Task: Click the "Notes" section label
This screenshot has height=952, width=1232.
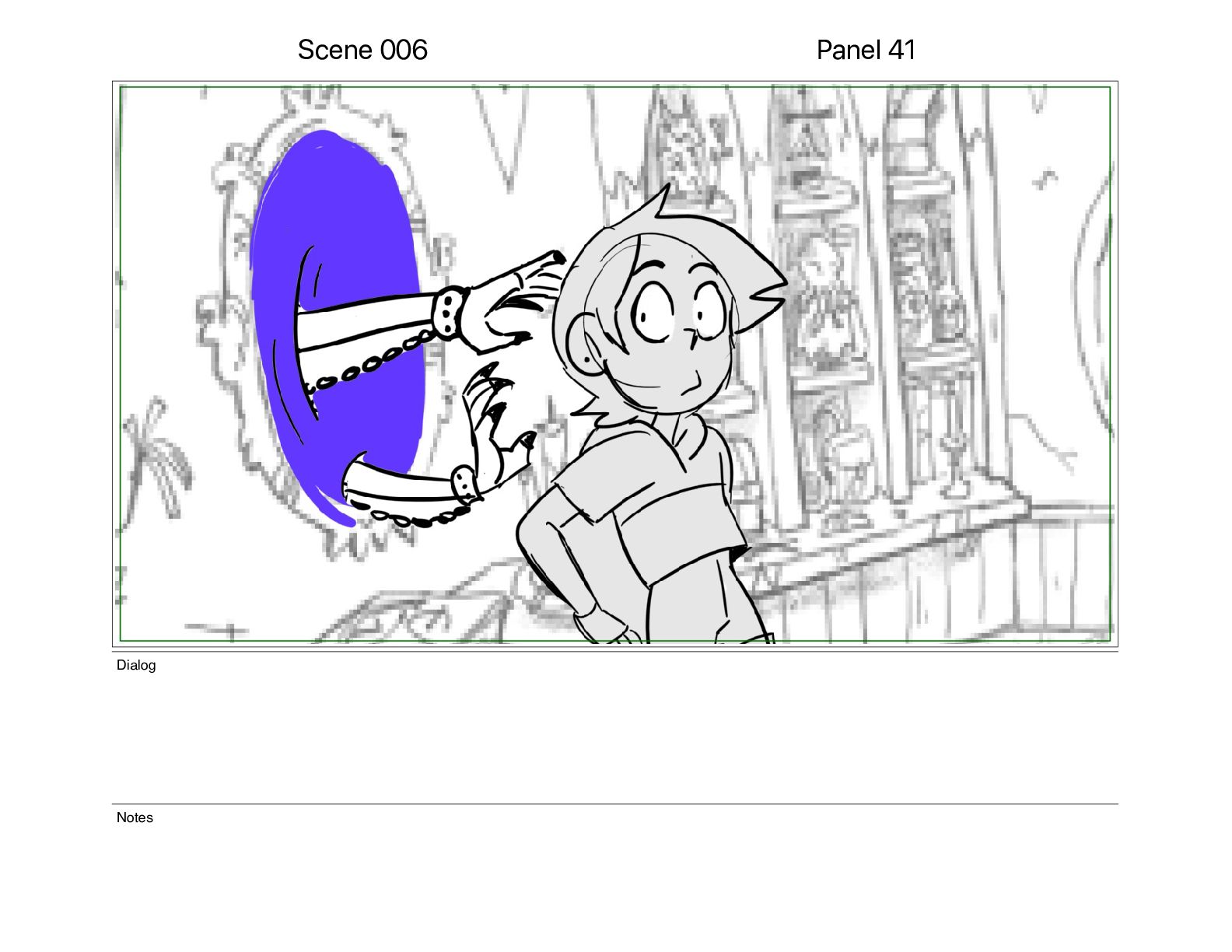Action: tap(135, 817)
